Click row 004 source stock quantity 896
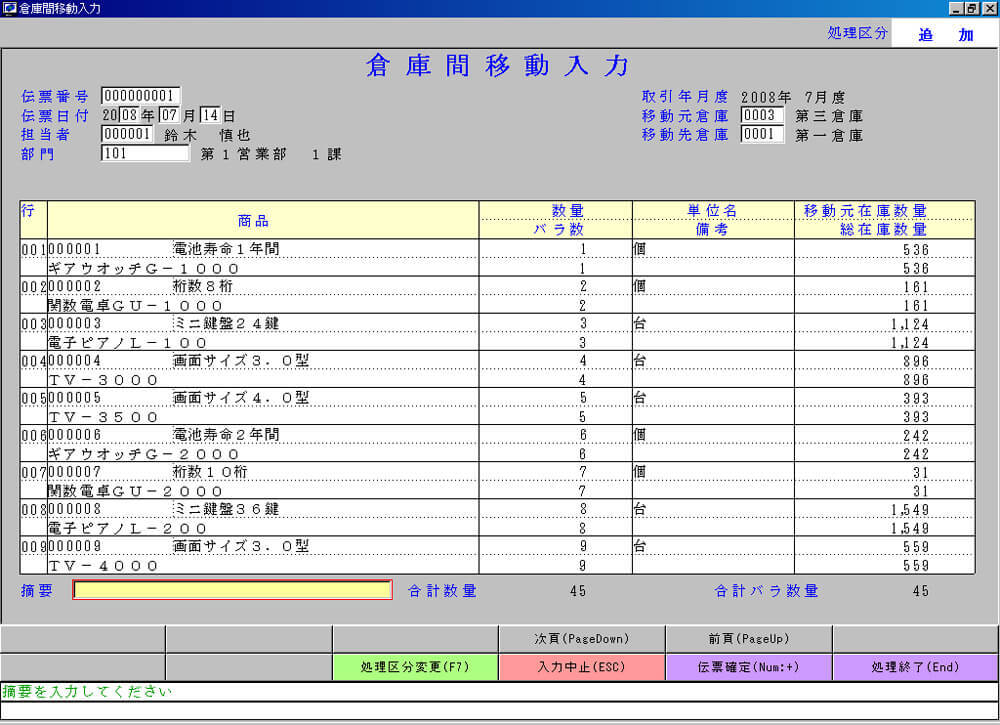 point(916,361)
